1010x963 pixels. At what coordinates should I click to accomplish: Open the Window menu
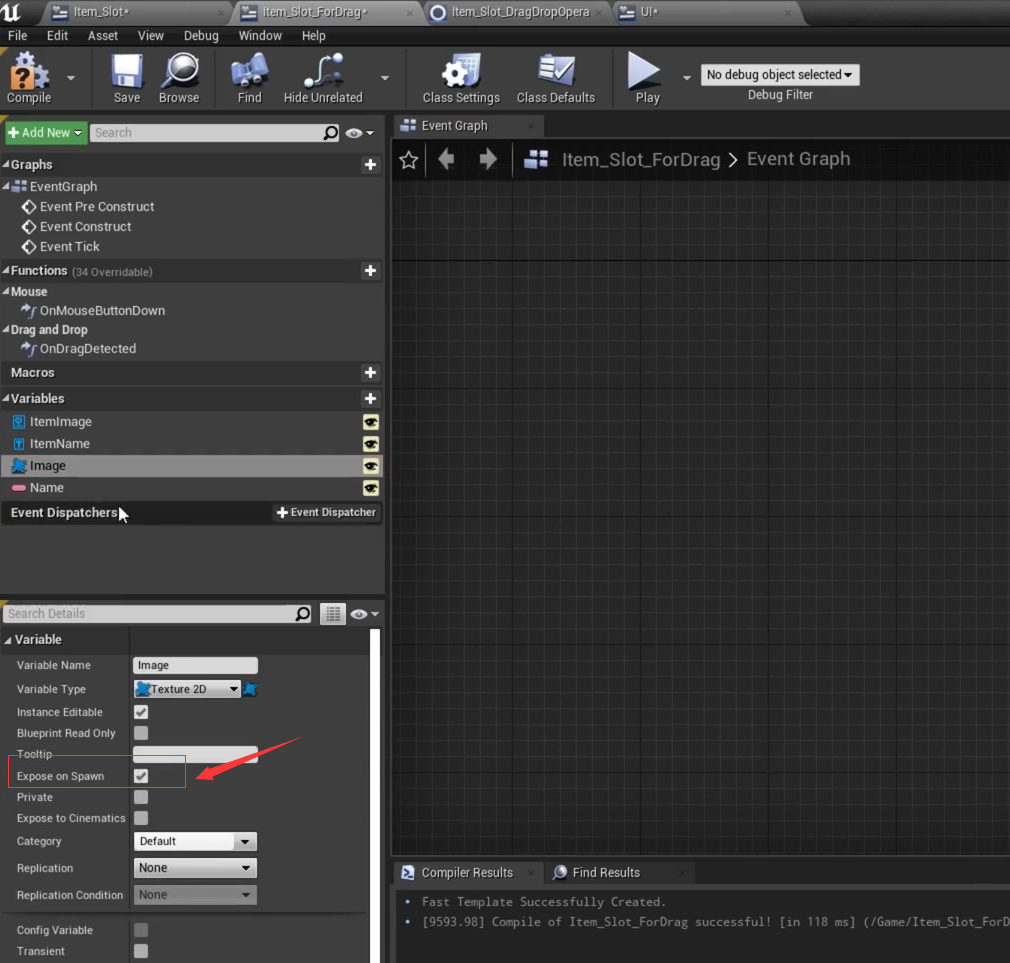260,35
